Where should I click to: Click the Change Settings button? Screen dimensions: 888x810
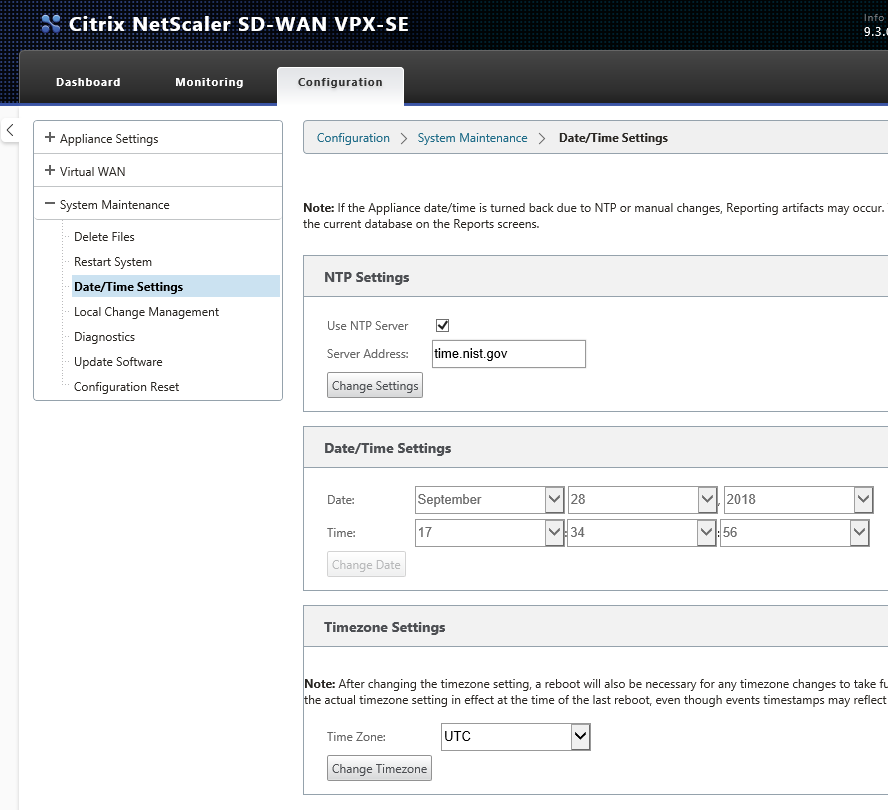375,385
